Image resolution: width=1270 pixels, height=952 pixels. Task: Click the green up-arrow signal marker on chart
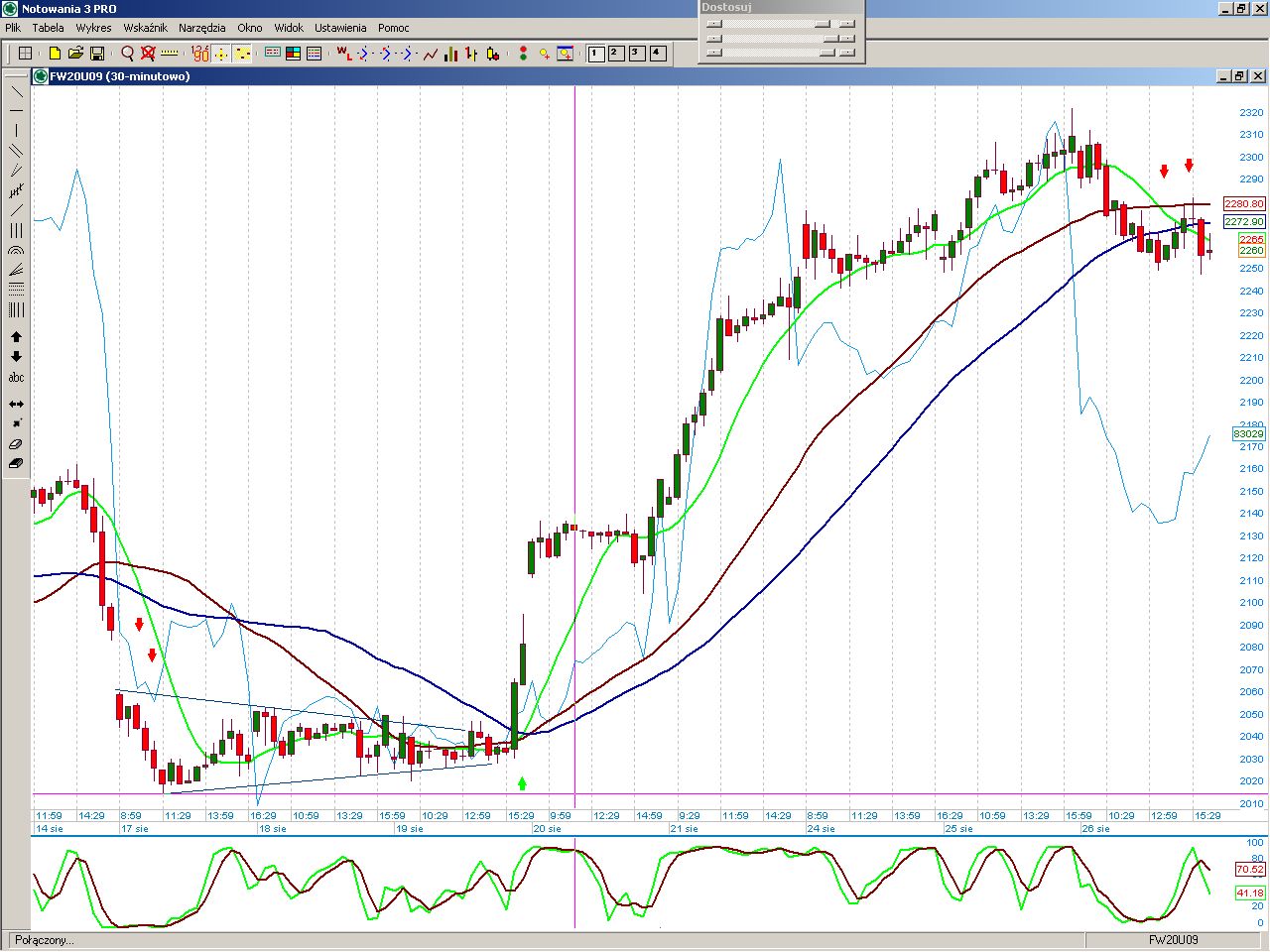pyautogui.click(x=523, y=783)
